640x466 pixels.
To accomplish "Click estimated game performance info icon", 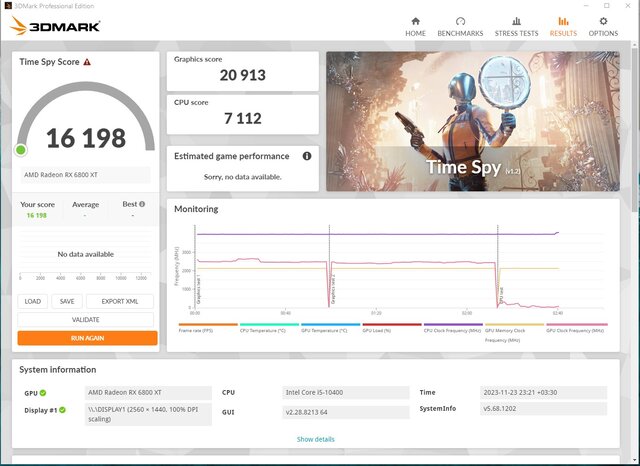I will [x=306, y=156].
